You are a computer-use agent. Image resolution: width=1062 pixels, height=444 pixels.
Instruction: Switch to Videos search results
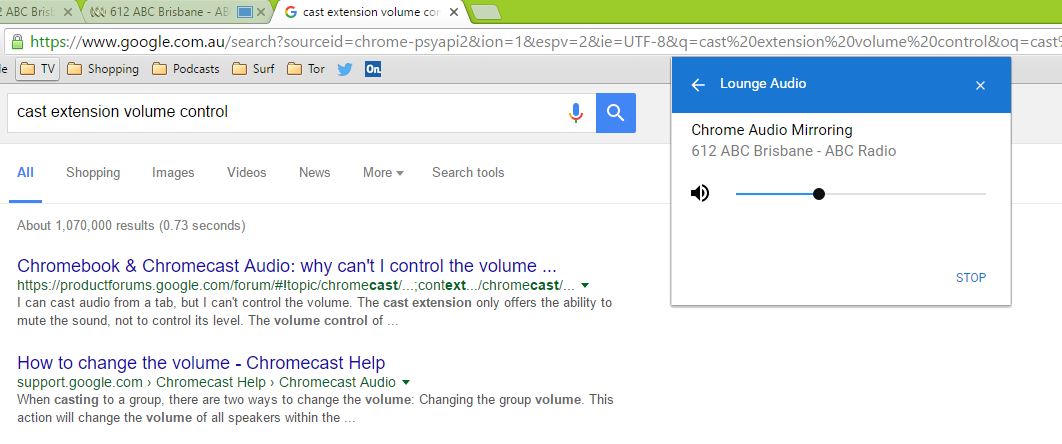click(247, 173)
